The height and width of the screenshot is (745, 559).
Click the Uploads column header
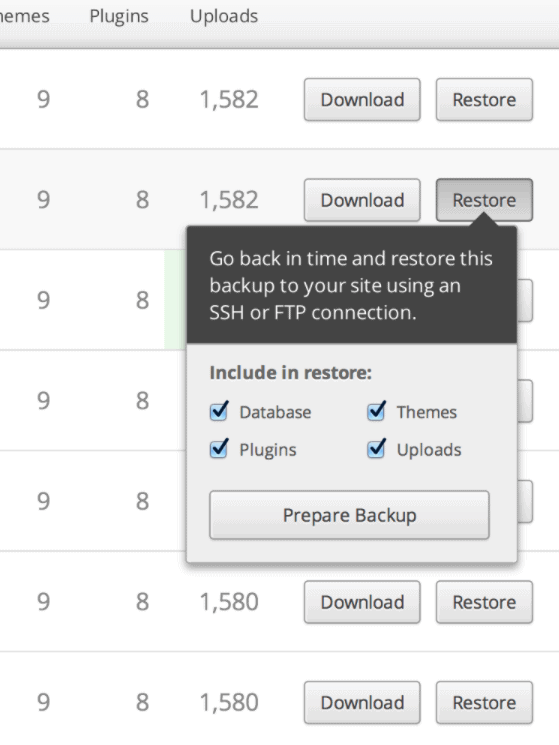point(224,16)
